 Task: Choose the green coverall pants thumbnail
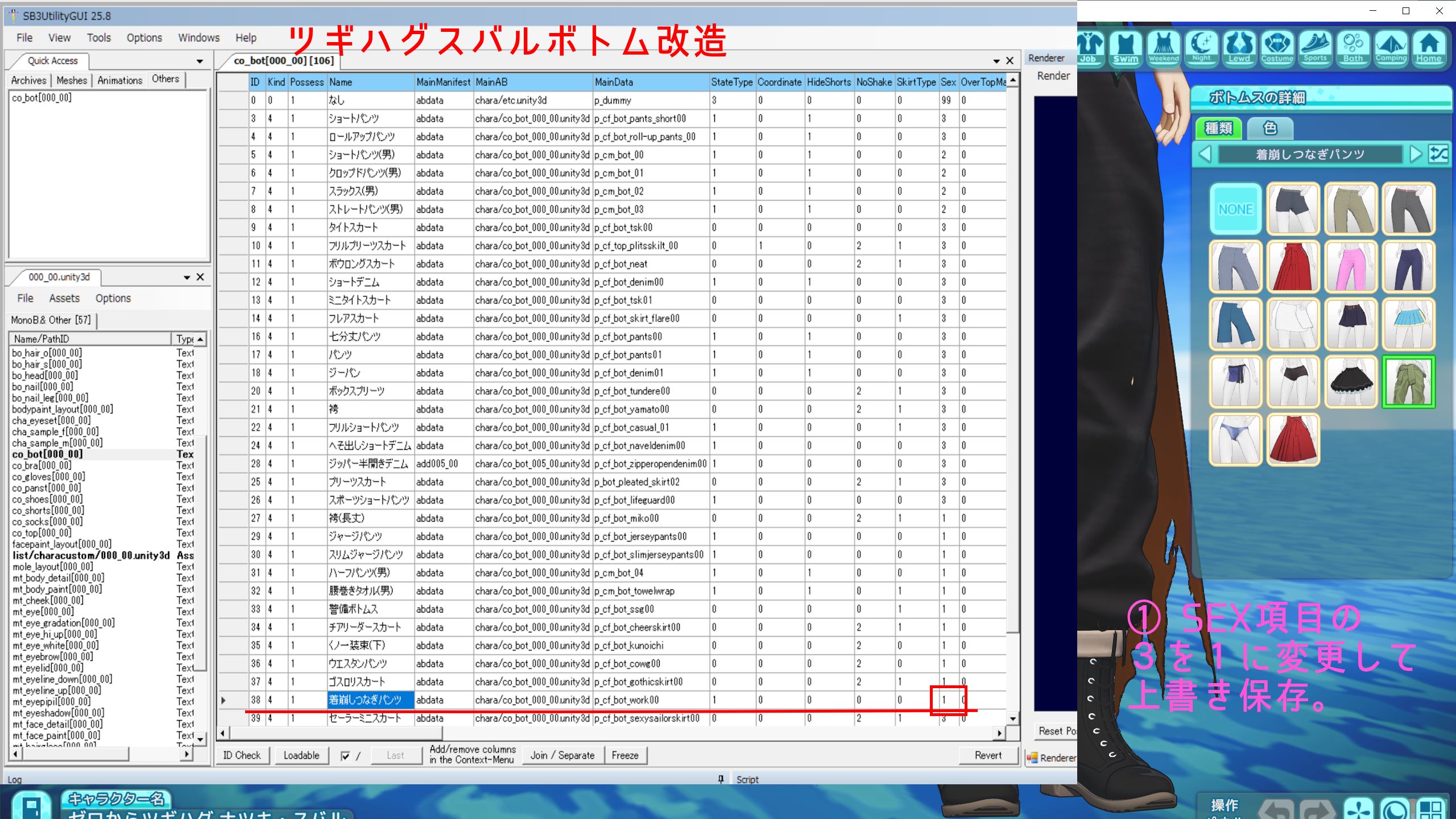click(x=1409, y=382)
